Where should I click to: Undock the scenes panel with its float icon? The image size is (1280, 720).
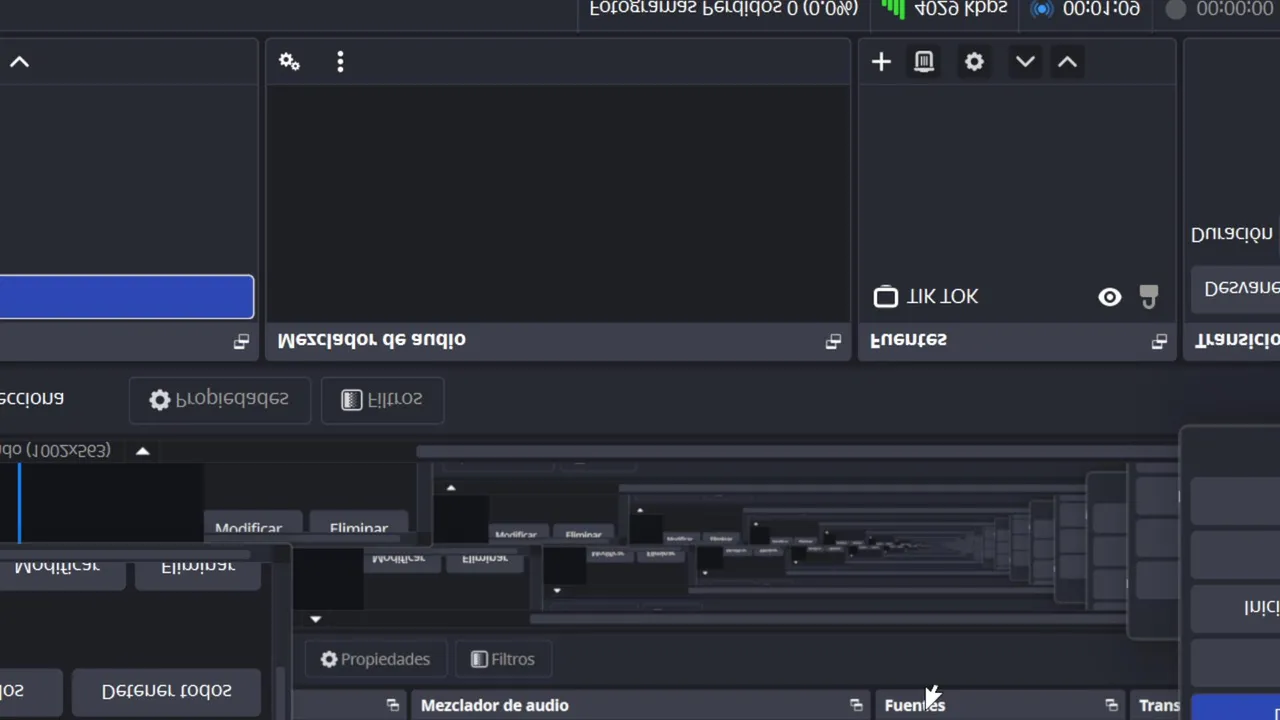241,341
